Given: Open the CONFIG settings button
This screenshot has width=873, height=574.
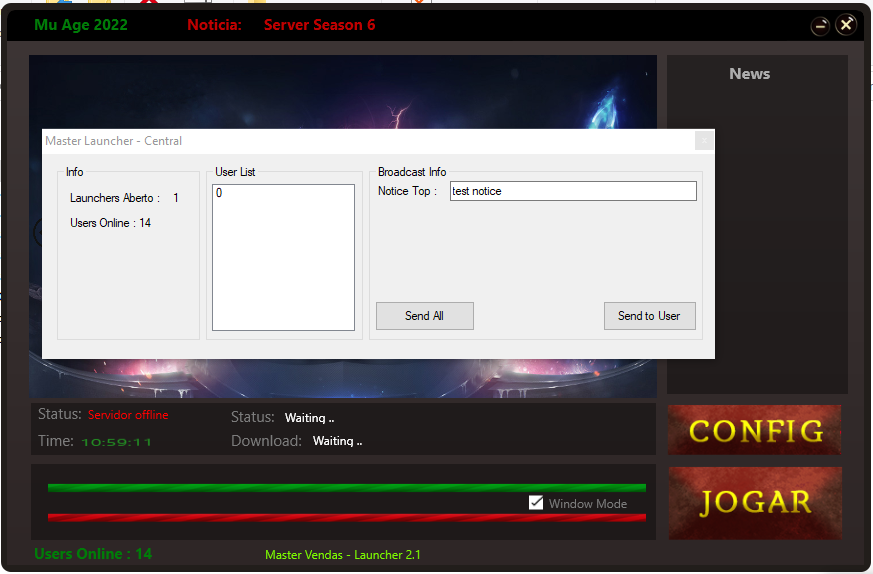Looking at the screenshot, I should click(x=755, y=430).
